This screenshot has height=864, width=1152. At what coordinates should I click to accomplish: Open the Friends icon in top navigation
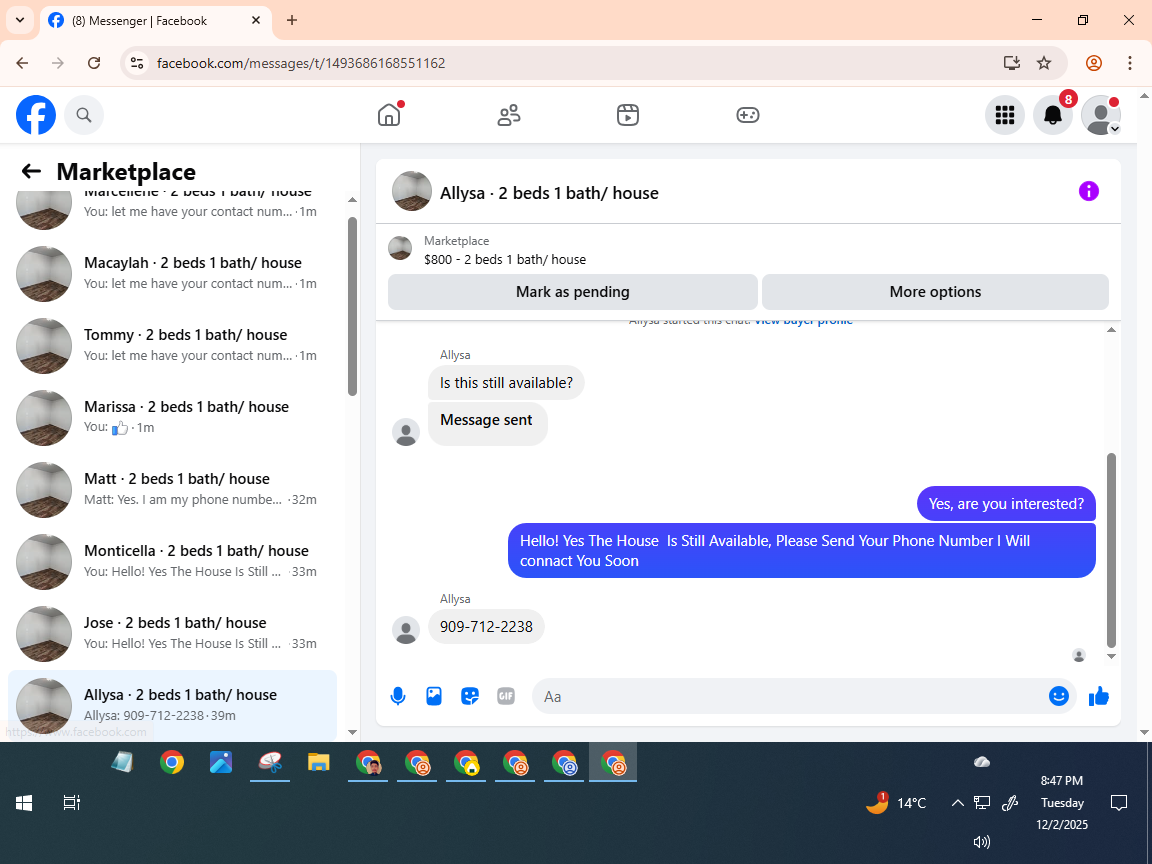click(x=508, y=115)
